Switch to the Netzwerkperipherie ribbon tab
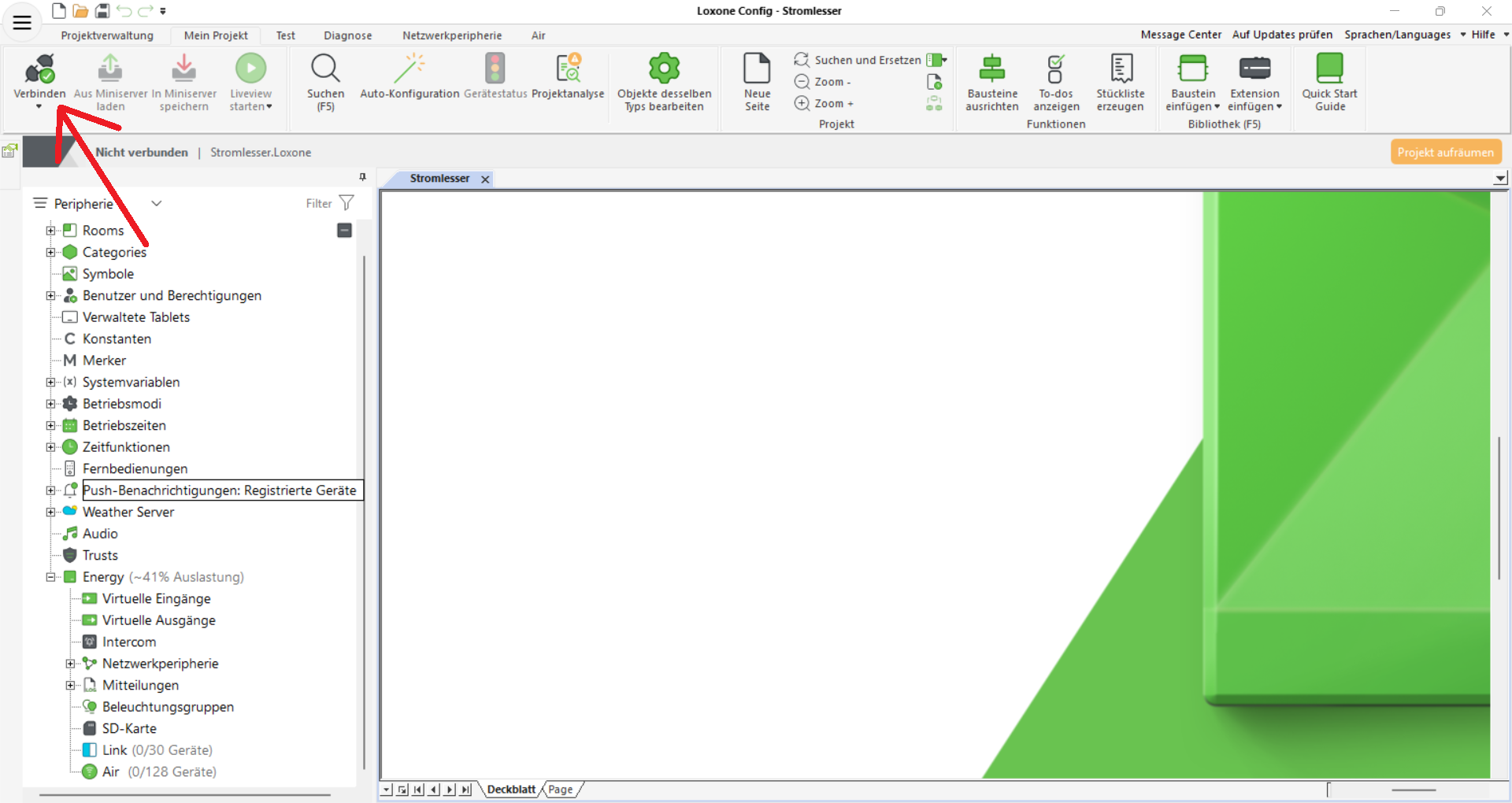This screenshot has height=803, width=1512. click(x=451, y=35)
